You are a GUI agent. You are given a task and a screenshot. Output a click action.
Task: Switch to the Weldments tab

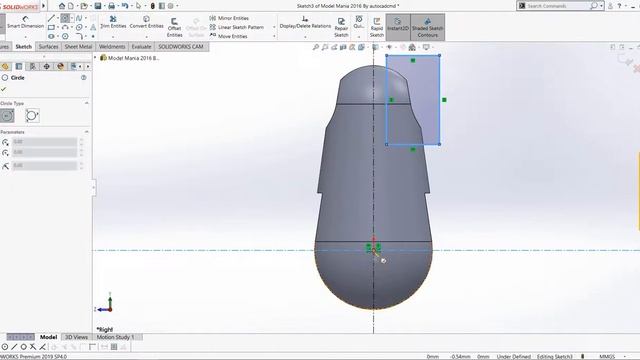[112, 47]
